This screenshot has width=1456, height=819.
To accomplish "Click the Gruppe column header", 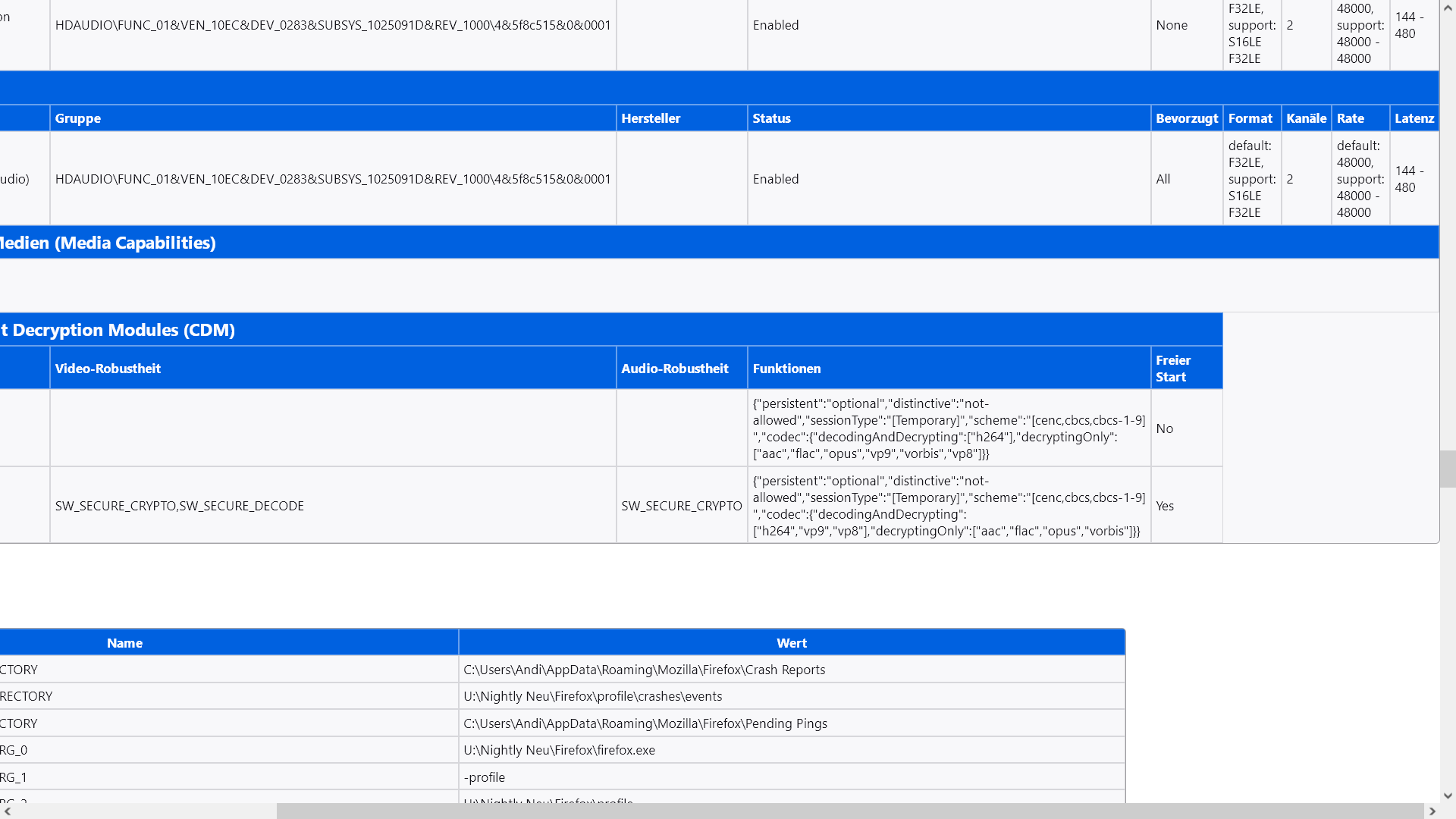I will (78, 118).
